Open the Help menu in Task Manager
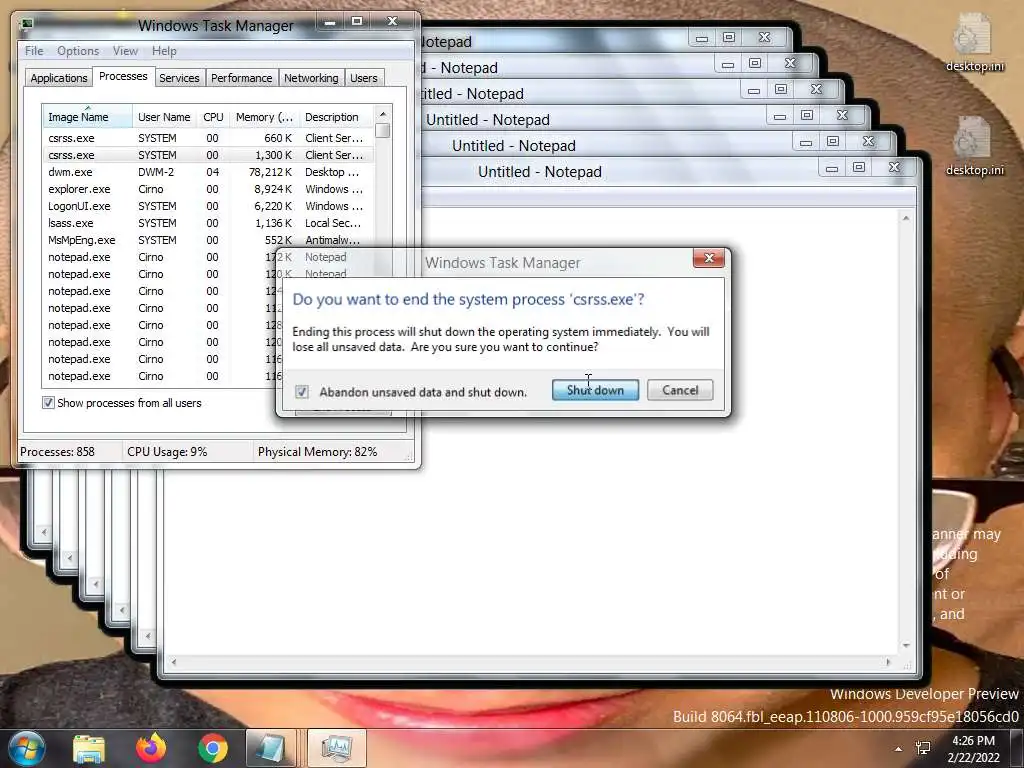Viewport: 1024px width, 768px height. click(164, 51)
